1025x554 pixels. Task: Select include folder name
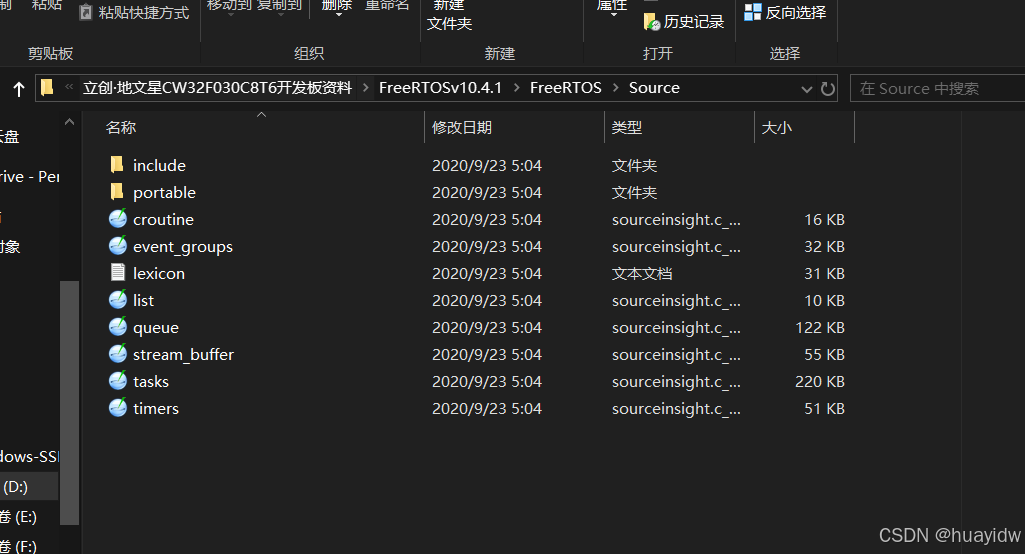pyautogui.click(x=159, y=165)
